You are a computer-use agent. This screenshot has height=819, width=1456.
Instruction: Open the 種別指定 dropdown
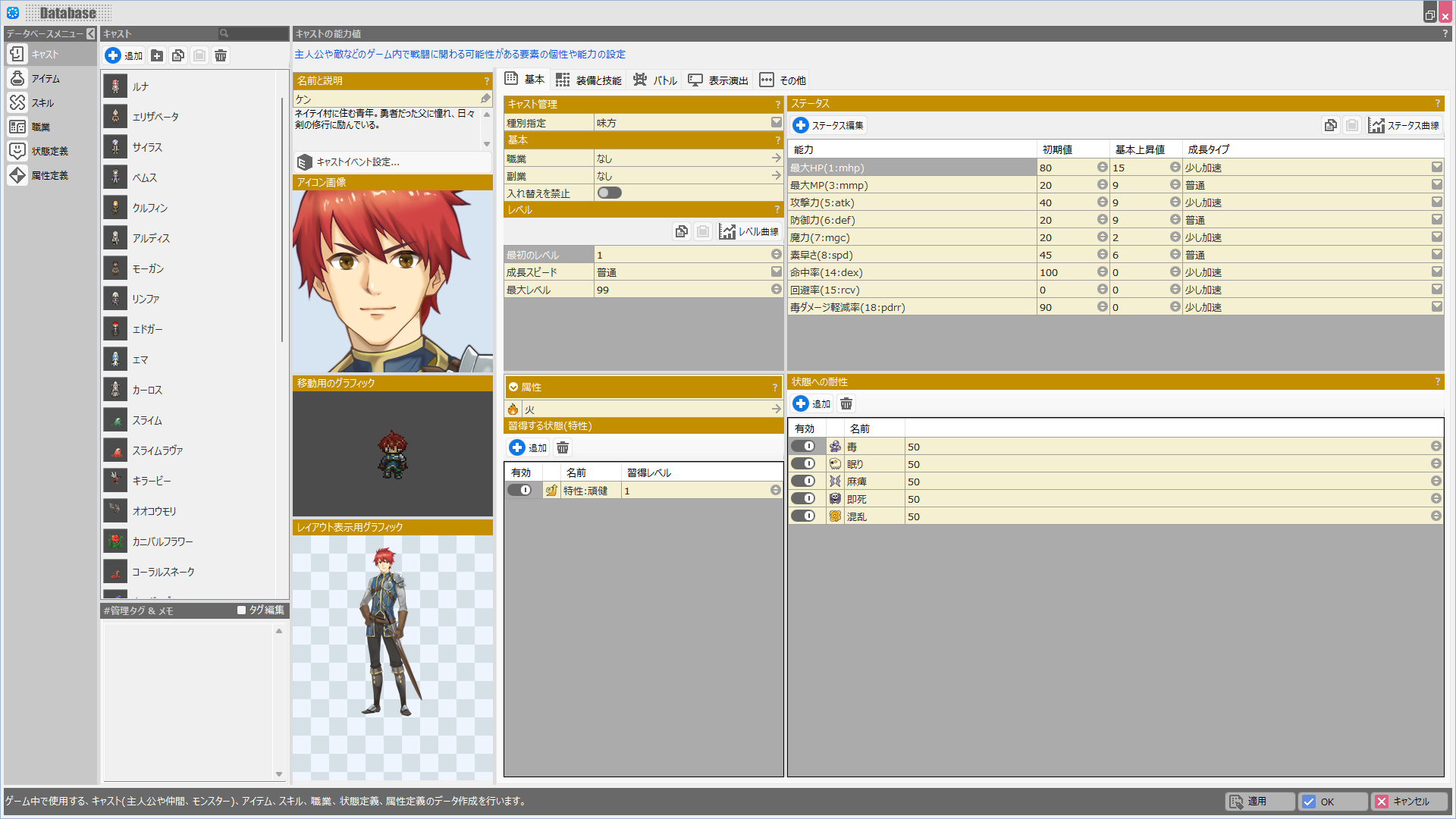(x=776, y=123)
